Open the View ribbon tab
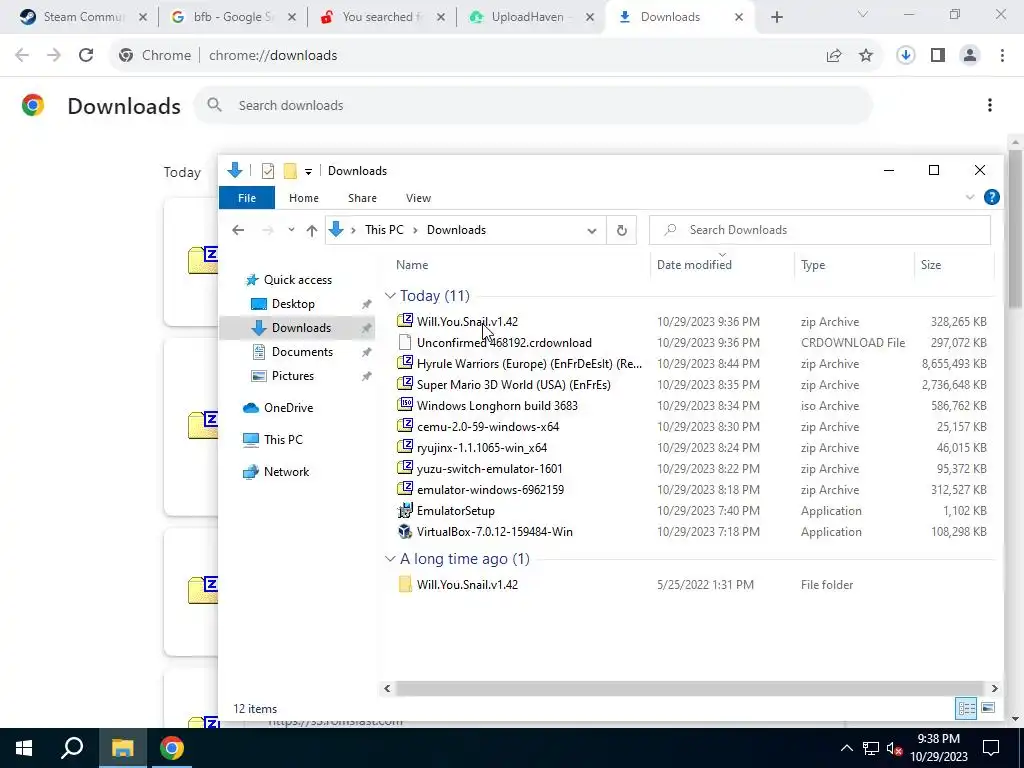The width and height of the screenshot is (1024, 768). click(419, 198)
